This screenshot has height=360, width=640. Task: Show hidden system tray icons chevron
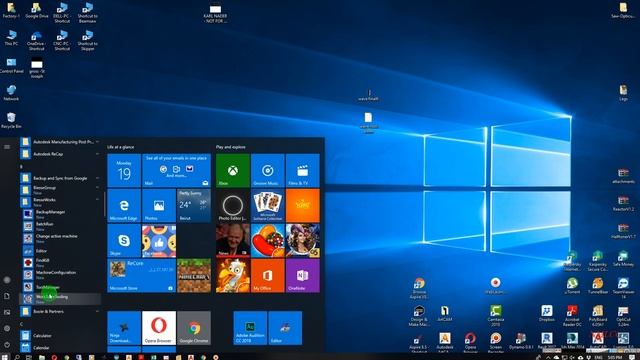pos(548,357)
